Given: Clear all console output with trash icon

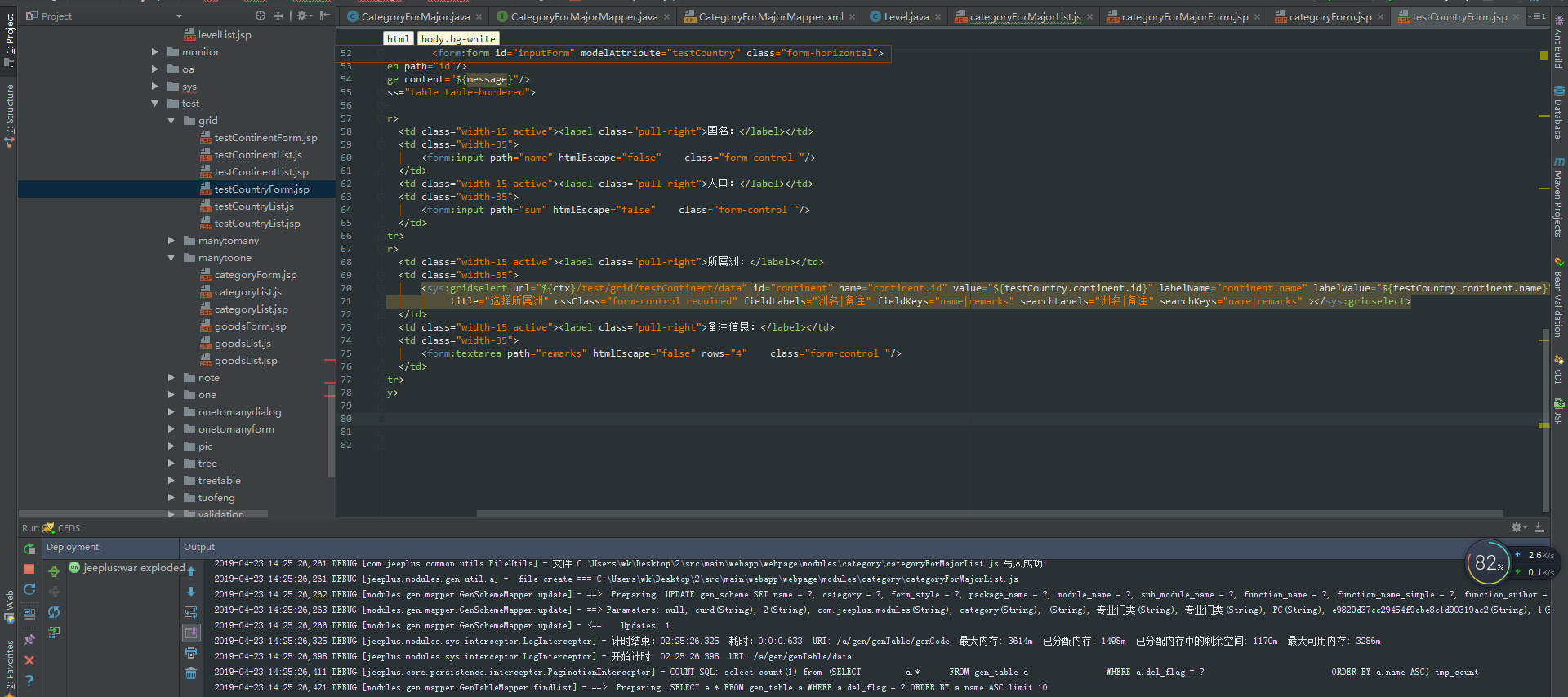Looking at the screenshot, I should coord(191,673).
